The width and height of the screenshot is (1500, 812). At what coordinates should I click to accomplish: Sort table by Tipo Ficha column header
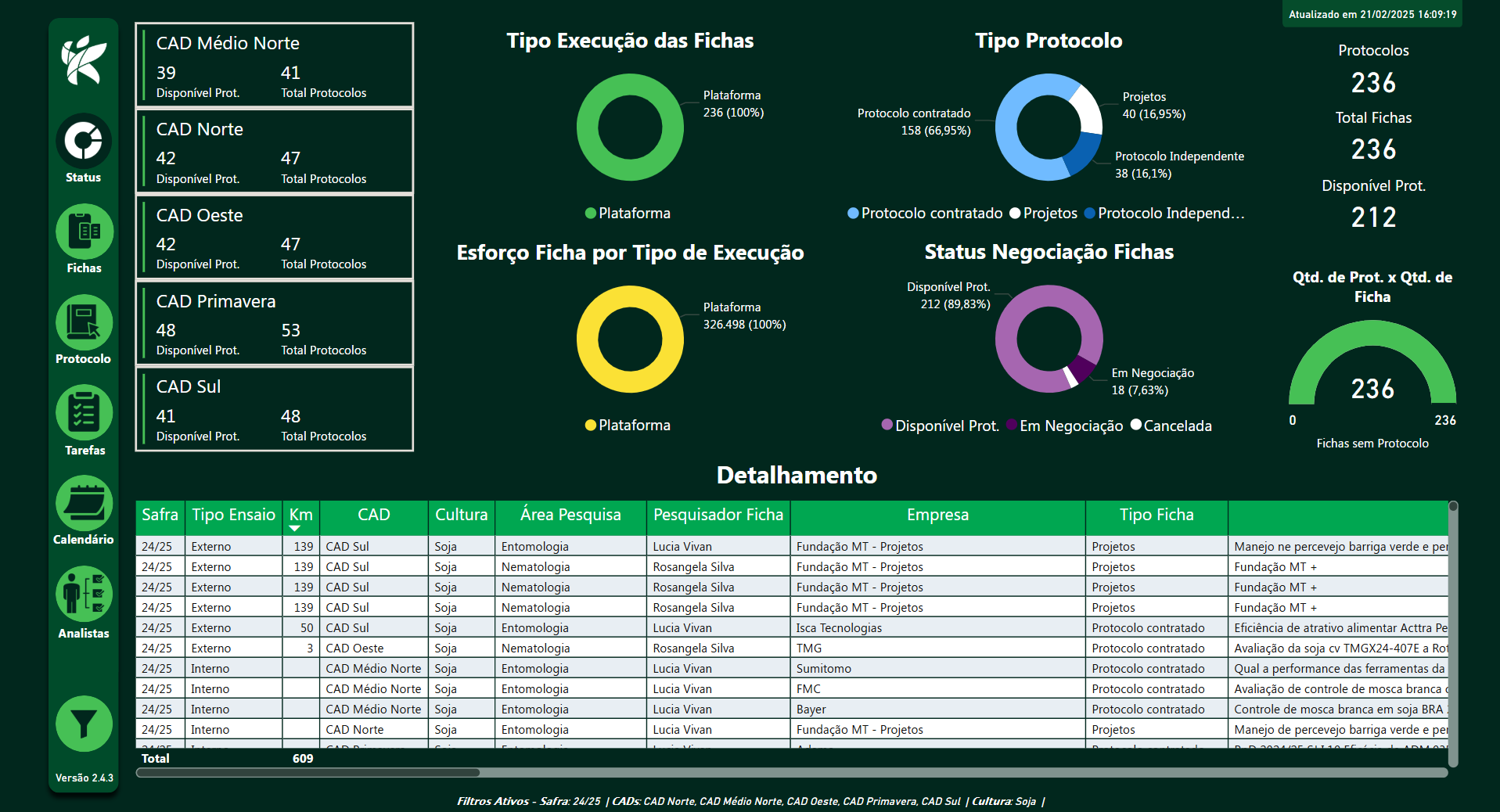[x=1156, y=515]
